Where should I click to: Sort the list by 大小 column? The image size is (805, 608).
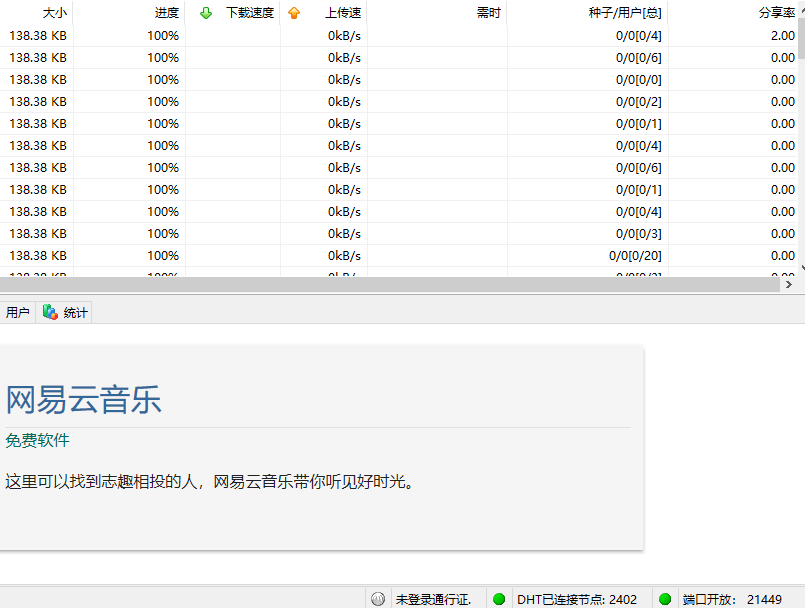(x=36, y=12)
